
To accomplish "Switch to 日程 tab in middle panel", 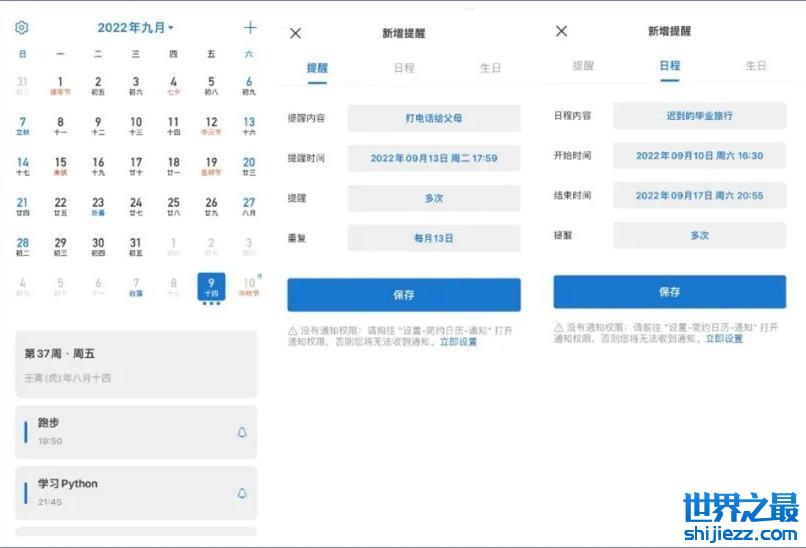I will tap(404, 68).
